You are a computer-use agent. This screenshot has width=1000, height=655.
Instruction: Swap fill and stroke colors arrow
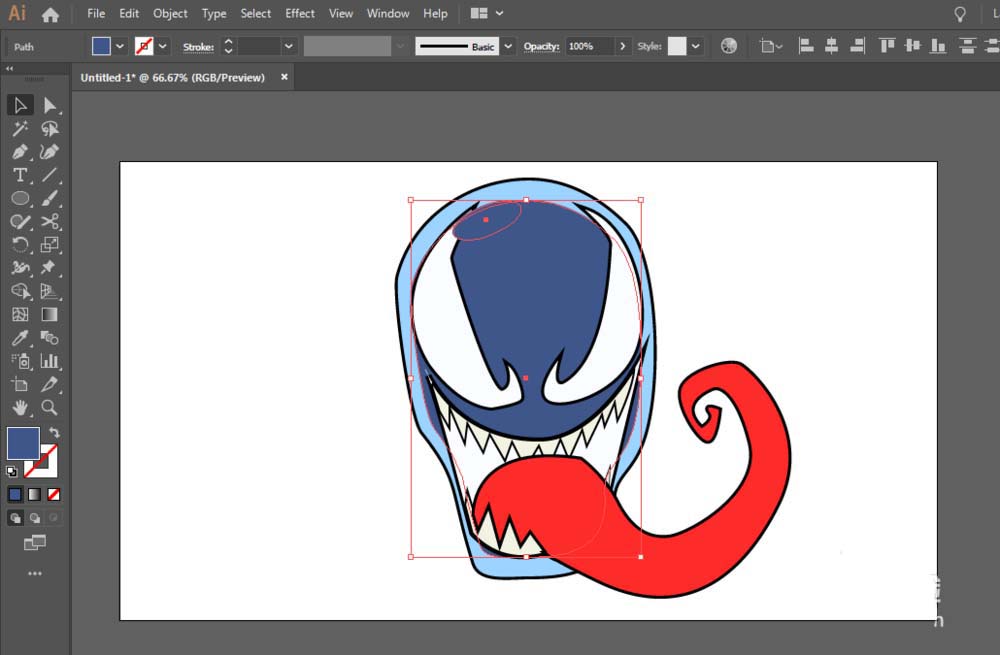pyautogui.click(x=54, y=432)
